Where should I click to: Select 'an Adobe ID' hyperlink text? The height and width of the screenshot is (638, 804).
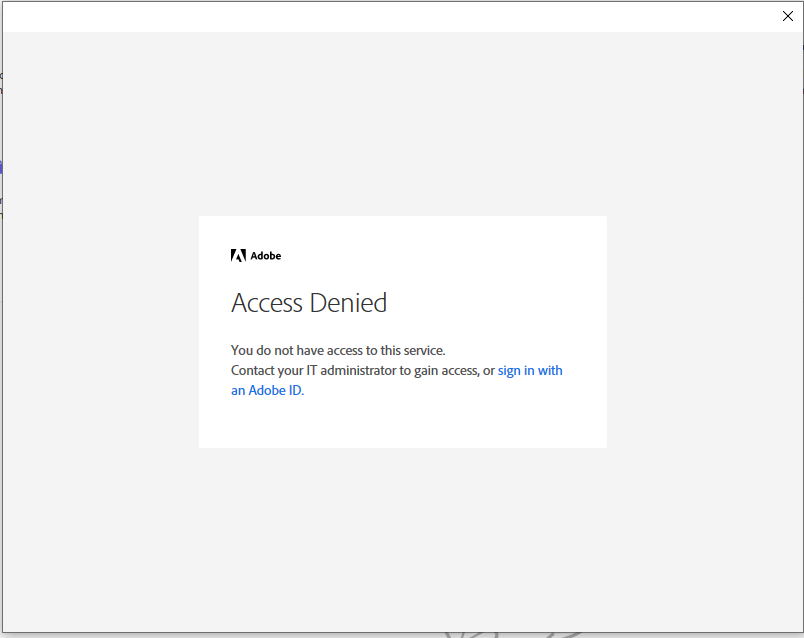266,390
